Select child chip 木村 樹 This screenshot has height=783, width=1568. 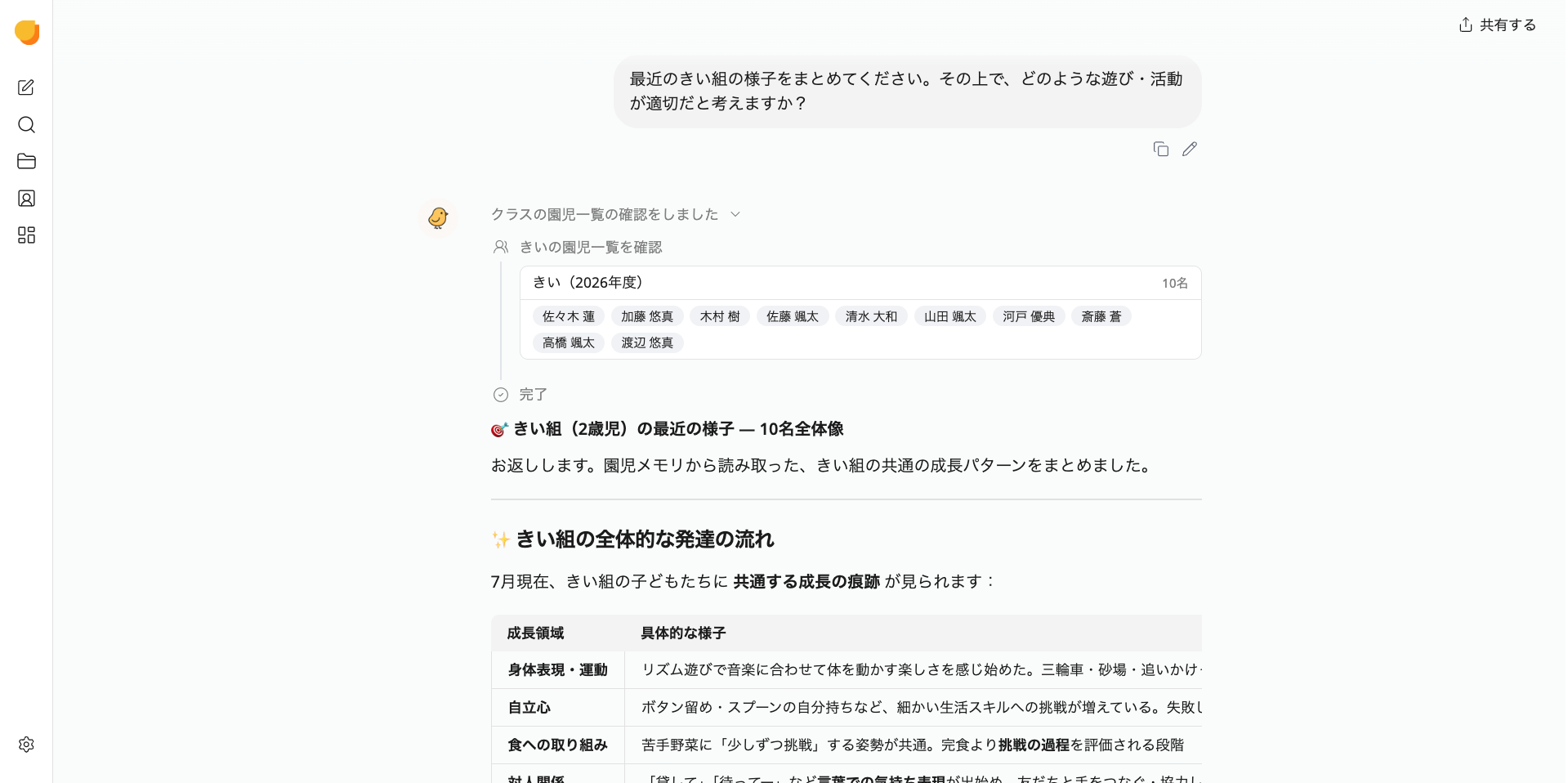[x=720, y=316]
